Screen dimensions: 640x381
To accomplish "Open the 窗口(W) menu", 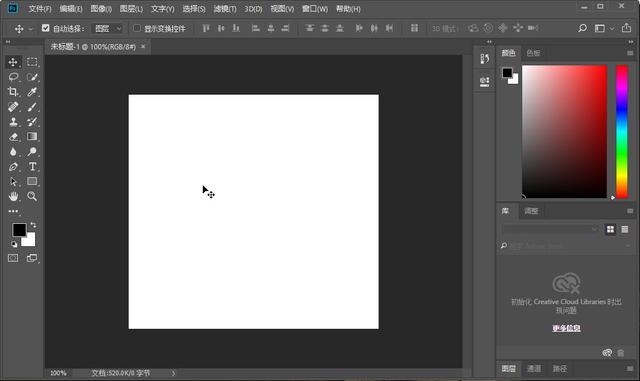I will (315, 9).
